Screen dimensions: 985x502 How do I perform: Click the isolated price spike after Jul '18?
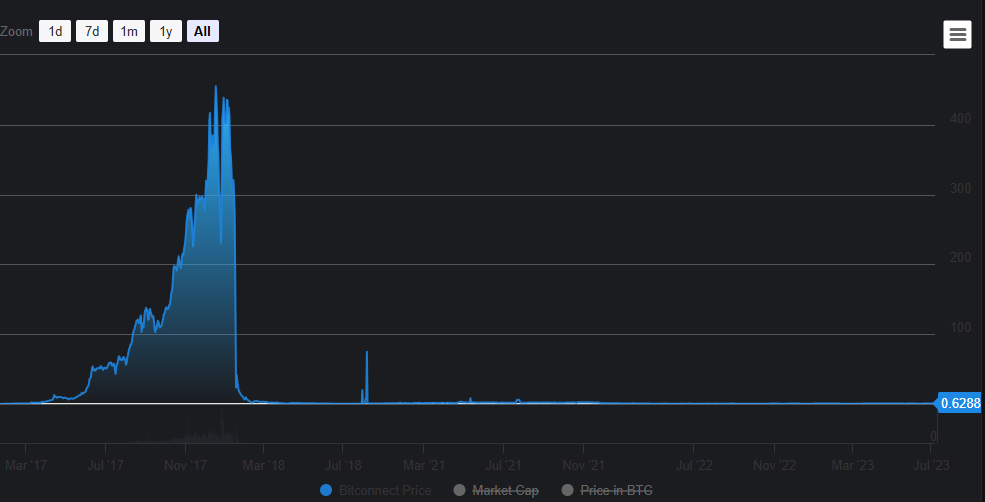(x=367, y=354)
